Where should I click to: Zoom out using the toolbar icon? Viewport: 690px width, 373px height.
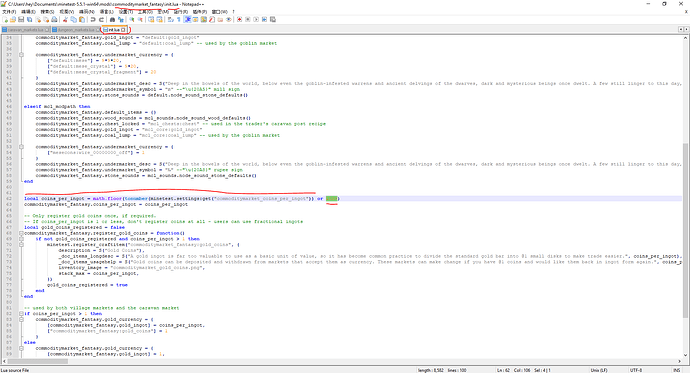pyautogui.click(x=140, y=20)
